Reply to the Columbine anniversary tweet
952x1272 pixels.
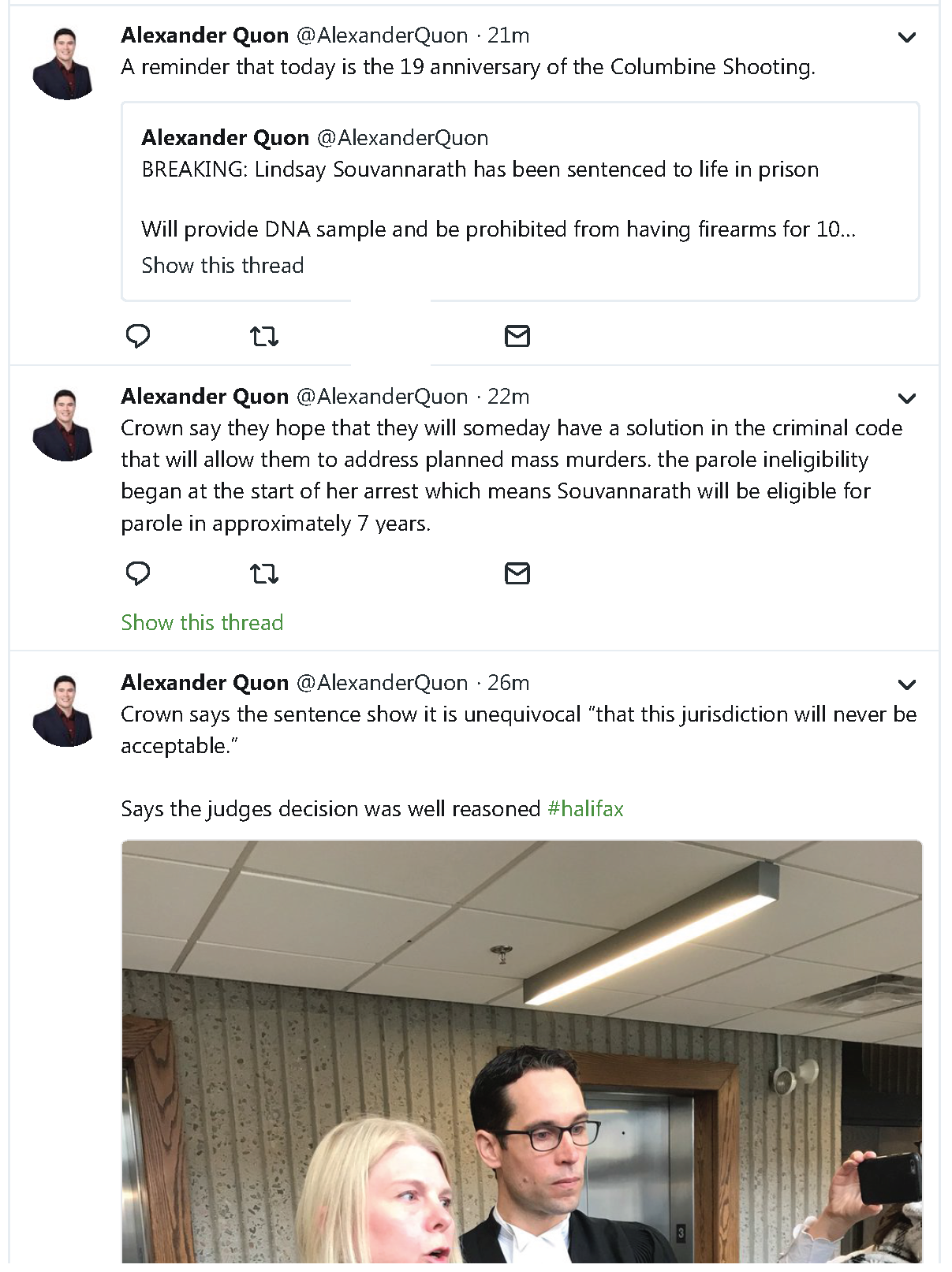pyautogui.click(x=138, y=336)
